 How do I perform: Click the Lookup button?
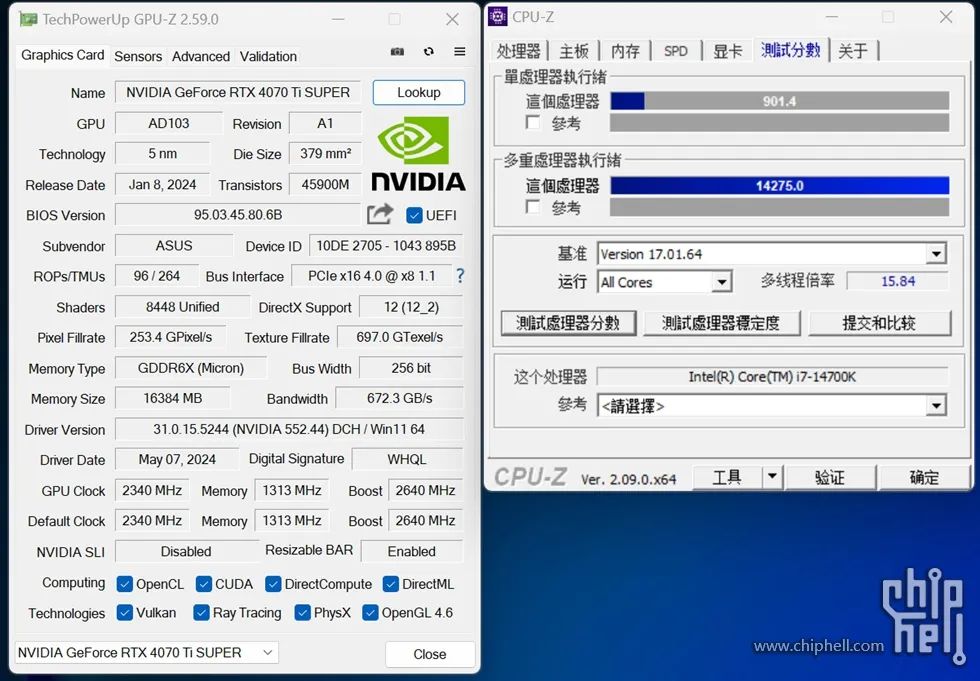[x=419, y=92]
